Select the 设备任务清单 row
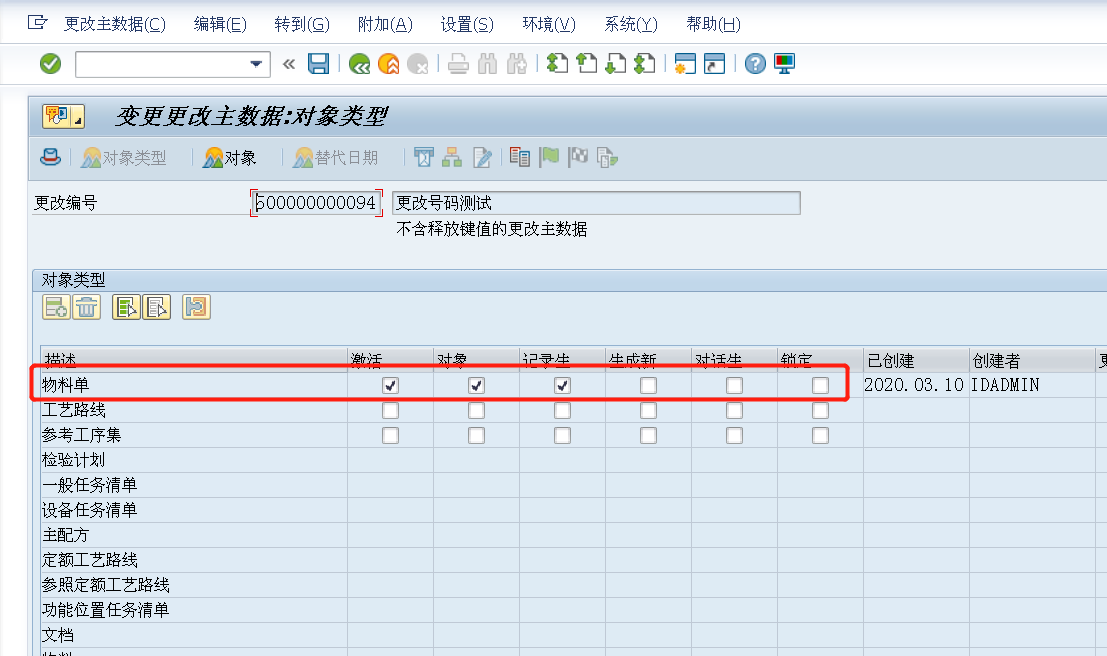This screenshot has height=656, width=1107. point(193,511)
